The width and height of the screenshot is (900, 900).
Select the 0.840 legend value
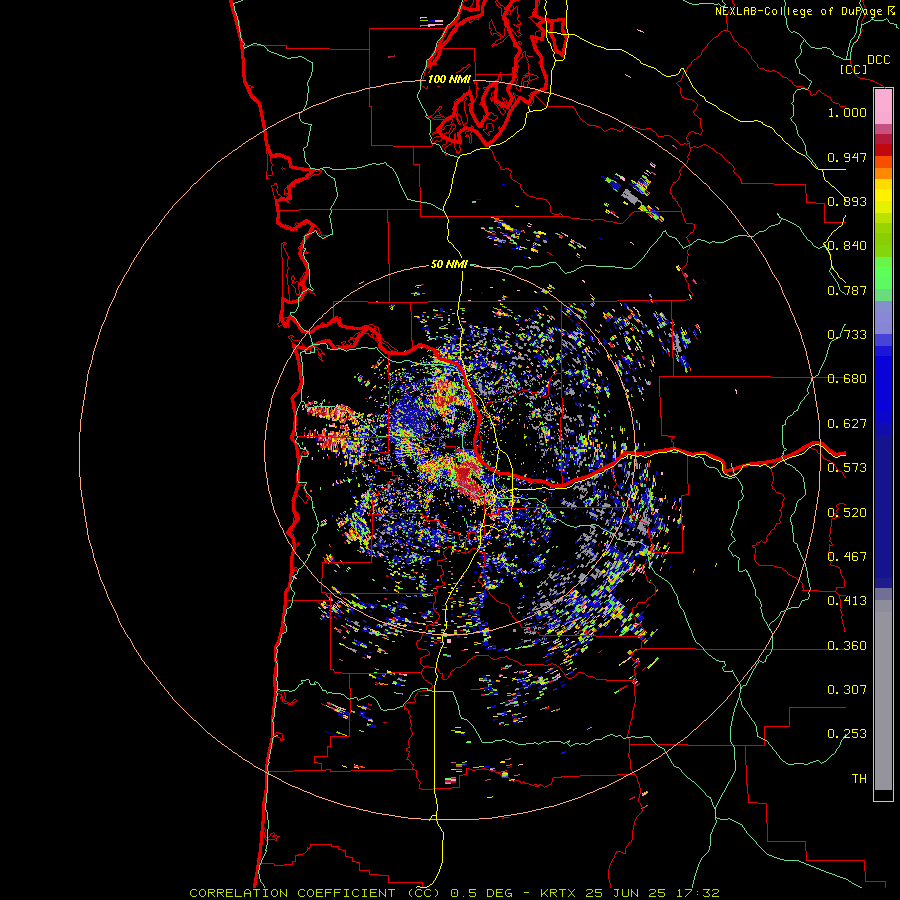point(847,246)
